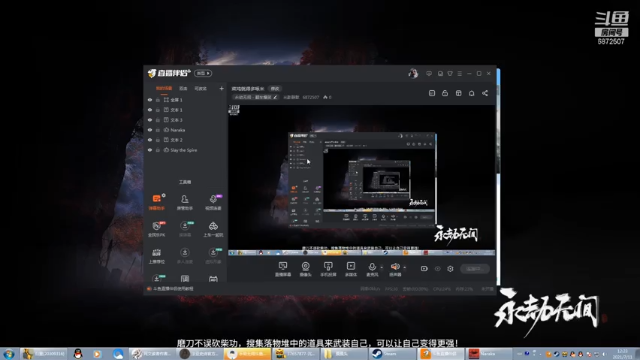Image resolution: width=640 pixels, height=360 pixels.
Task: Click the 扬声器 speaker icon
Action: click(395, 268)
